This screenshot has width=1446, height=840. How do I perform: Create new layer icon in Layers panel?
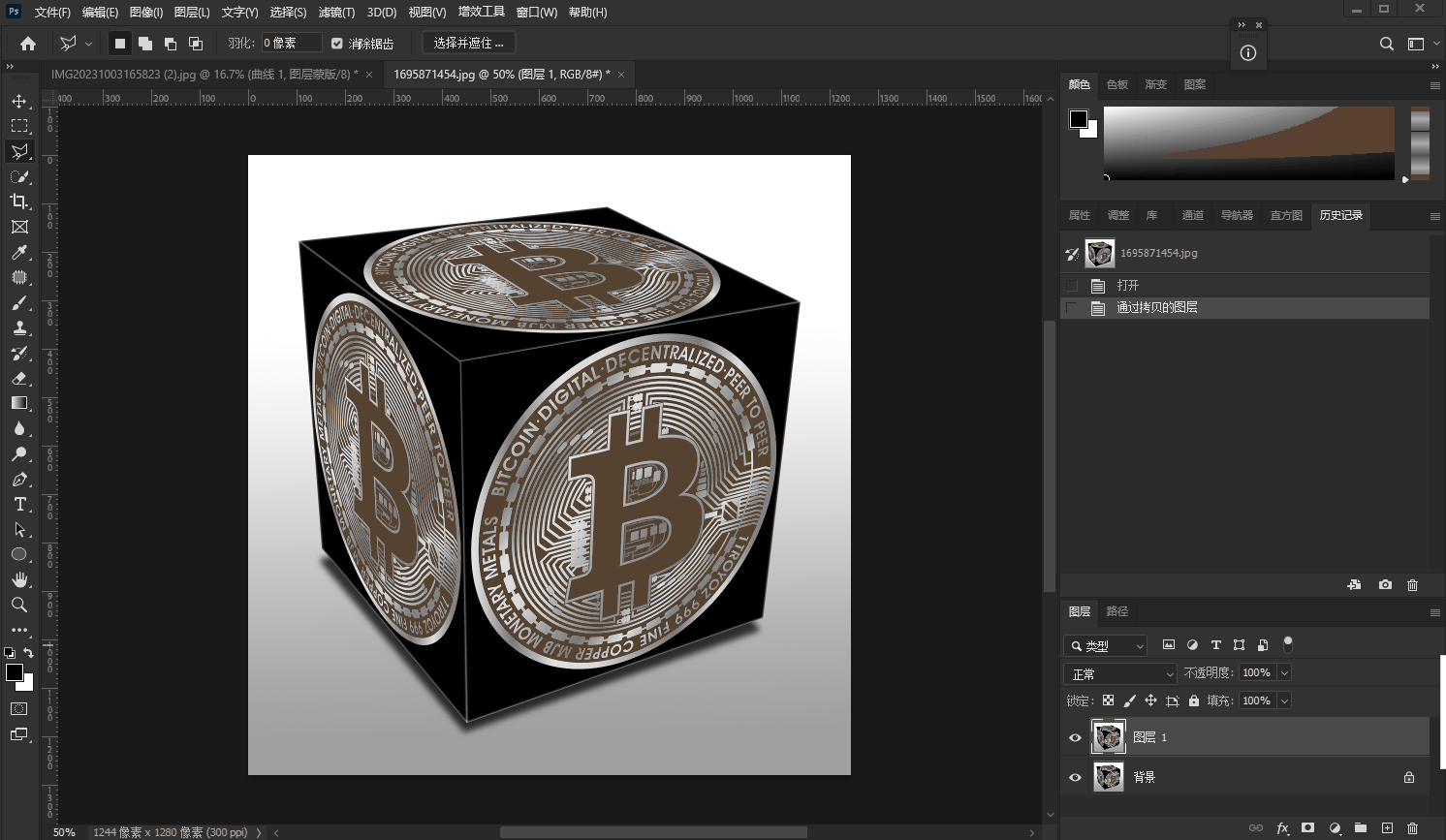pos(1387,827)
